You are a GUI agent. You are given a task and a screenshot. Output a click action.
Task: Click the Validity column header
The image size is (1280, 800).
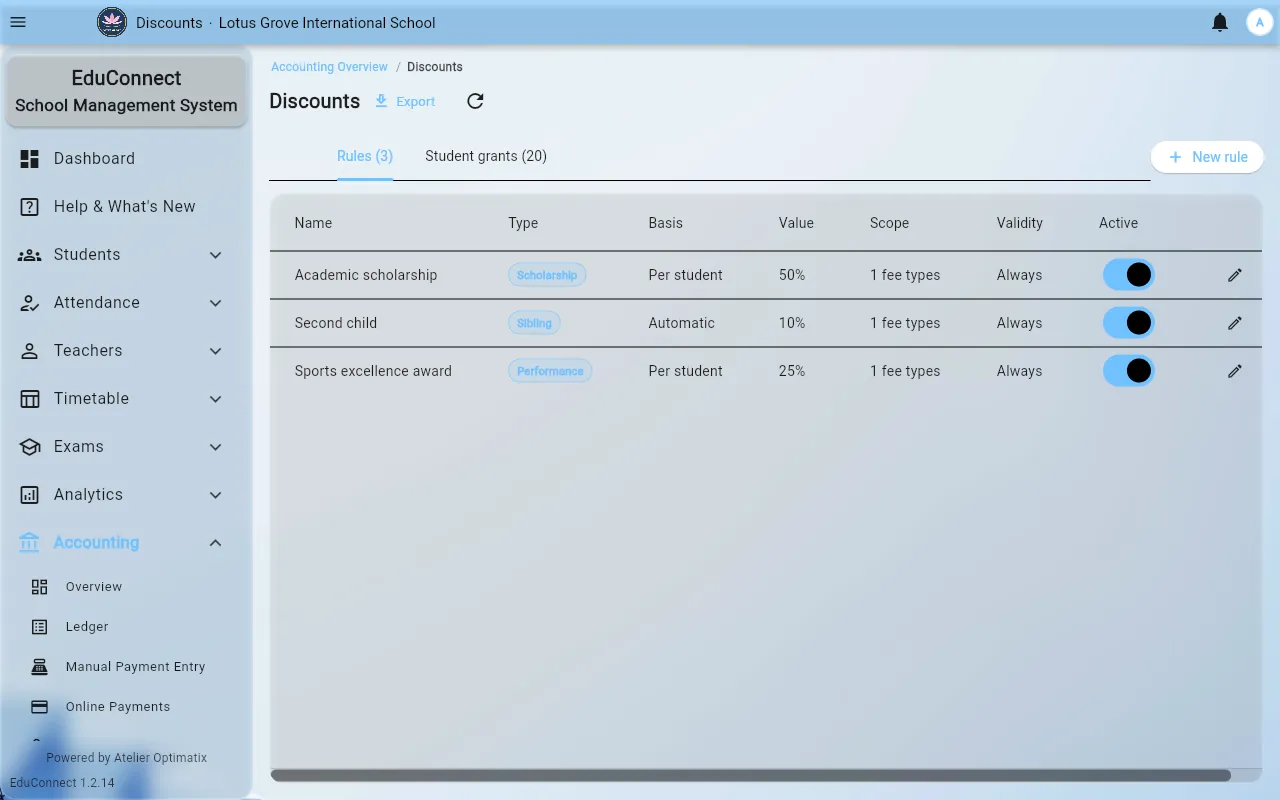[1020, 223]
